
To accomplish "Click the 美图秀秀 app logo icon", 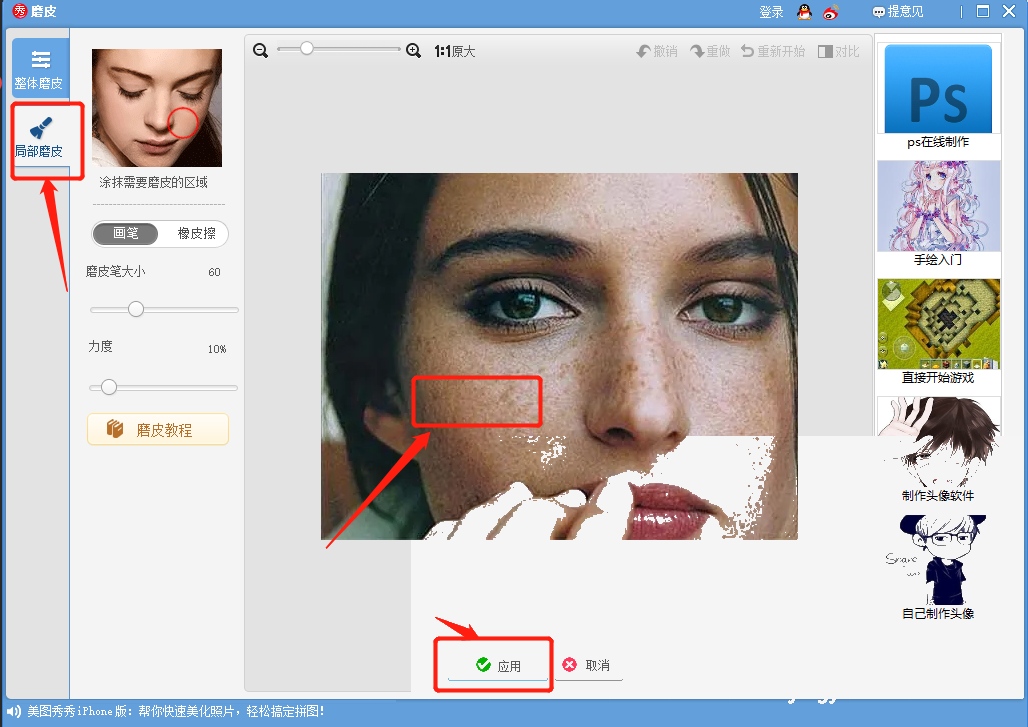I will pos(20,11).
